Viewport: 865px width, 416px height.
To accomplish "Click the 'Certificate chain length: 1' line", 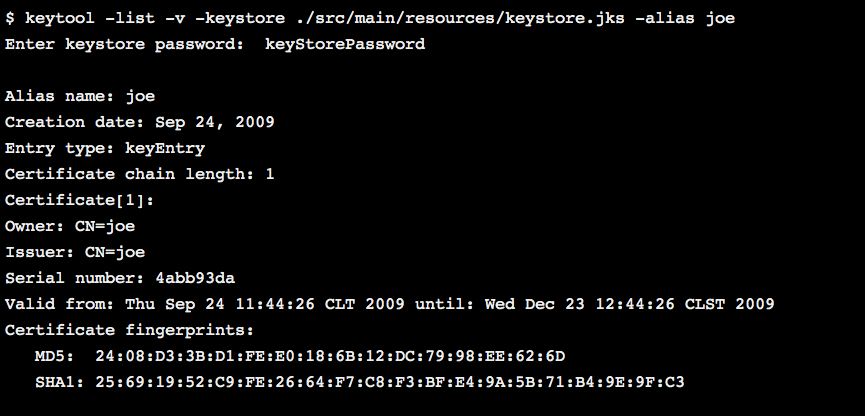I will 140,174.
